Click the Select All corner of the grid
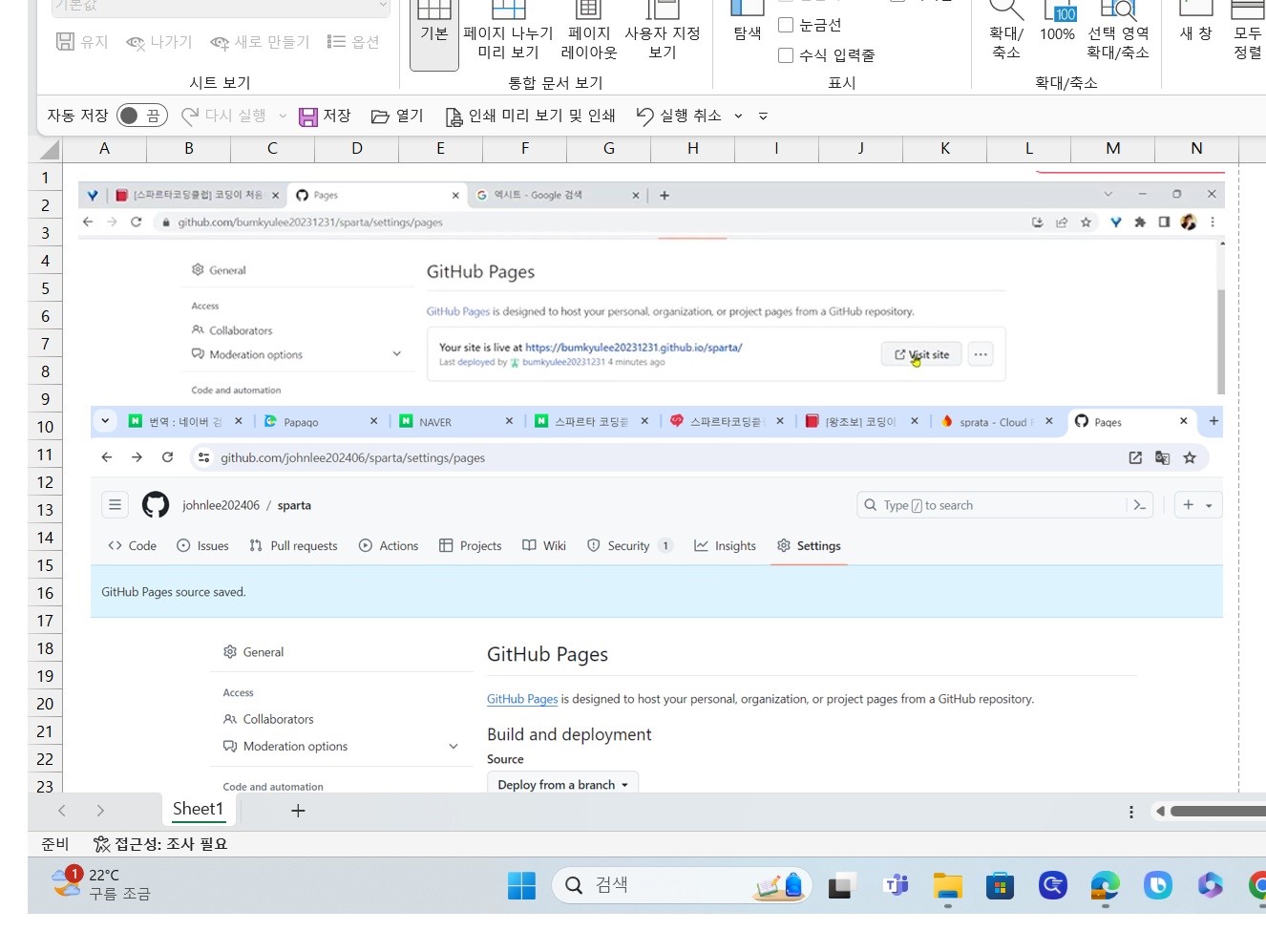 click(47, 149)
